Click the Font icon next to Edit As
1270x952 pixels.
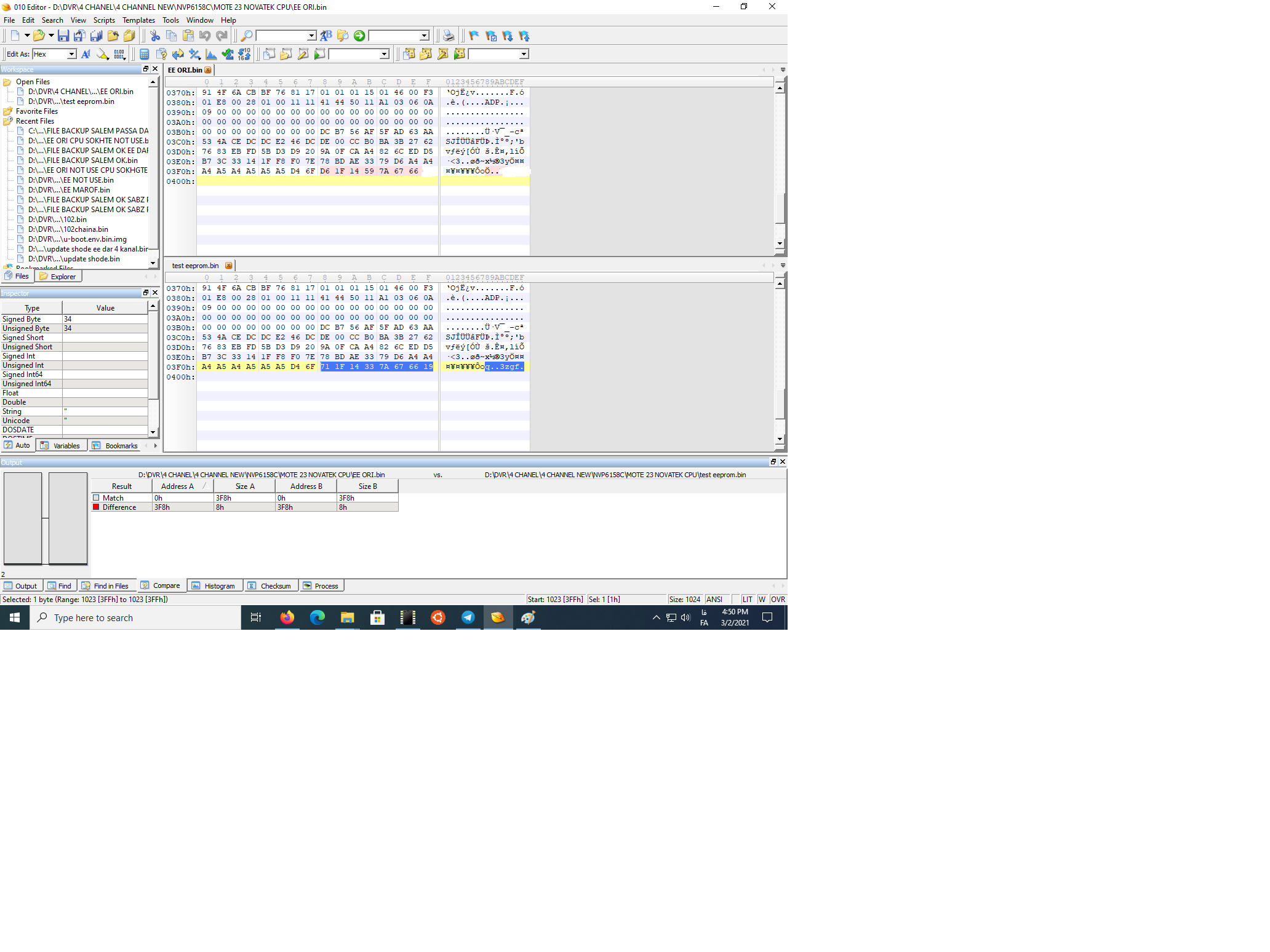click(x=86, y=54)
